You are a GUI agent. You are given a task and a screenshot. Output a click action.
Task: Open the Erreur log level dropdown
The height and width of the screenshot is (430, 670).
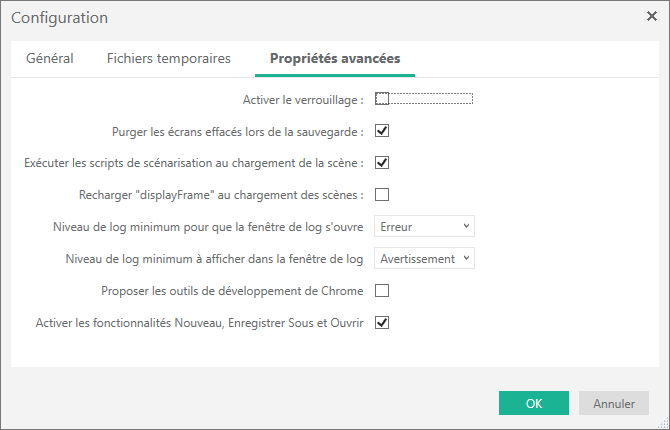(424, 227)
